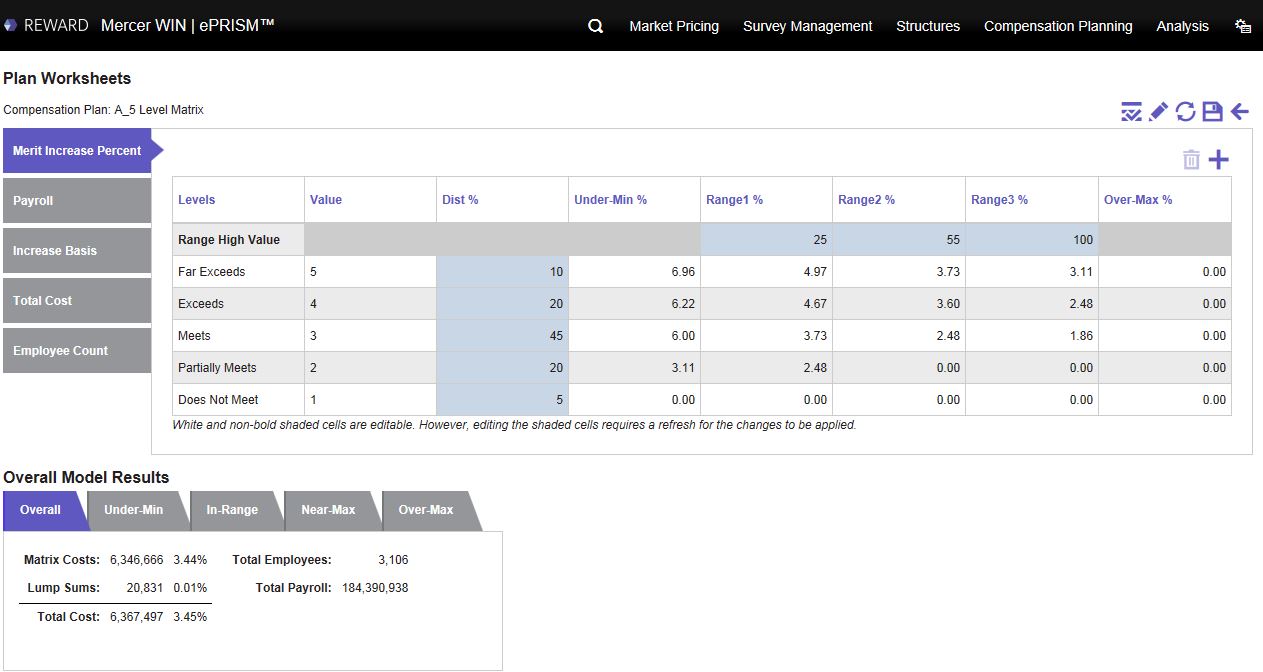The width and height of the screenshot is (1263, 672).
Task: Open the Analysis menu
Action: pos(1182,26)
